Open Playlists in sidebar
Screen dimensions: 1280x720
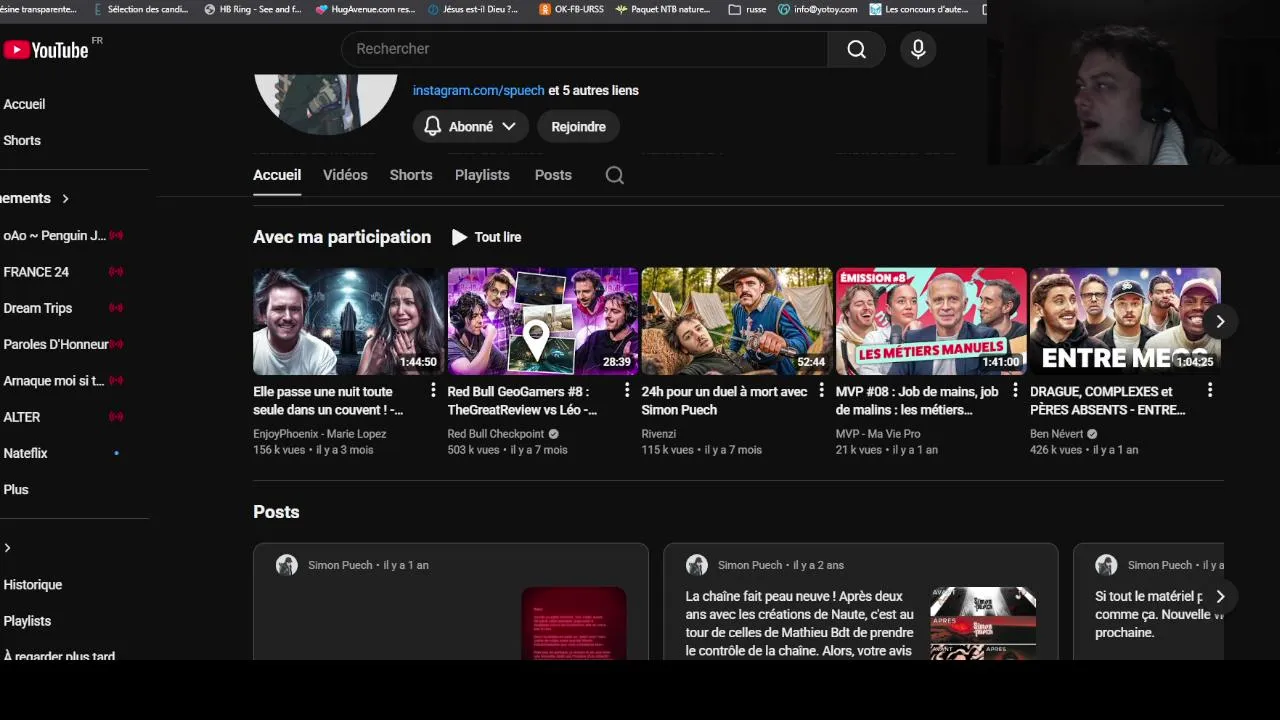(x=27, y=621)
